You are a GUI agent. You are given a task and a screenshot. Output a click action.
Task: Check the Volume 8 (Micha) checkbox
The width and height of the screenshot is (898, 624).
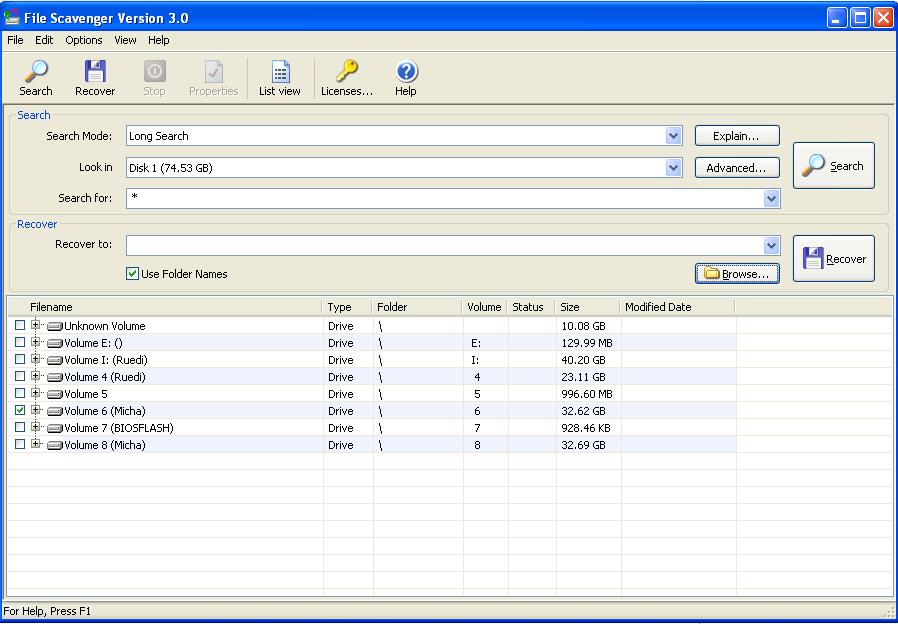20,444
